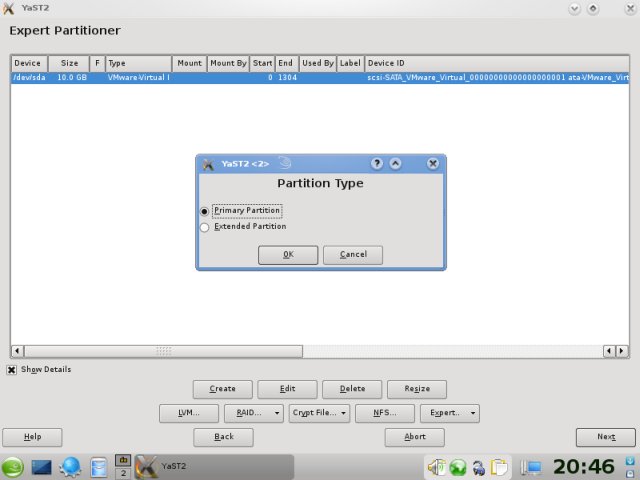Maximize the main YaST2 window

click(593, 9)
